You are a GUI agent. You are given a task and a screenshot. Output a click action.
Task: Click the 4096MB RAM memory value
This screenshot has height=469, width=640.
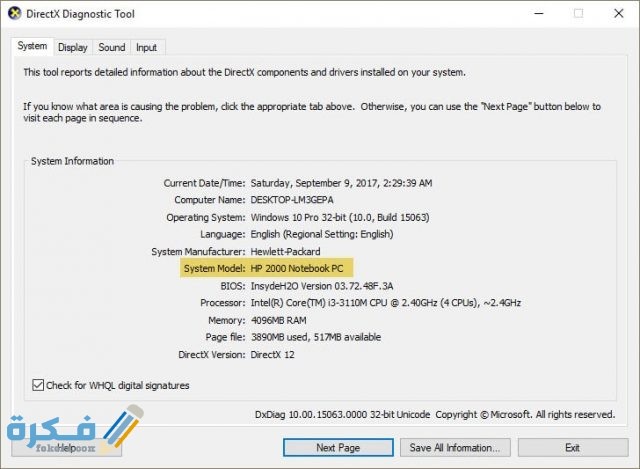281,320
